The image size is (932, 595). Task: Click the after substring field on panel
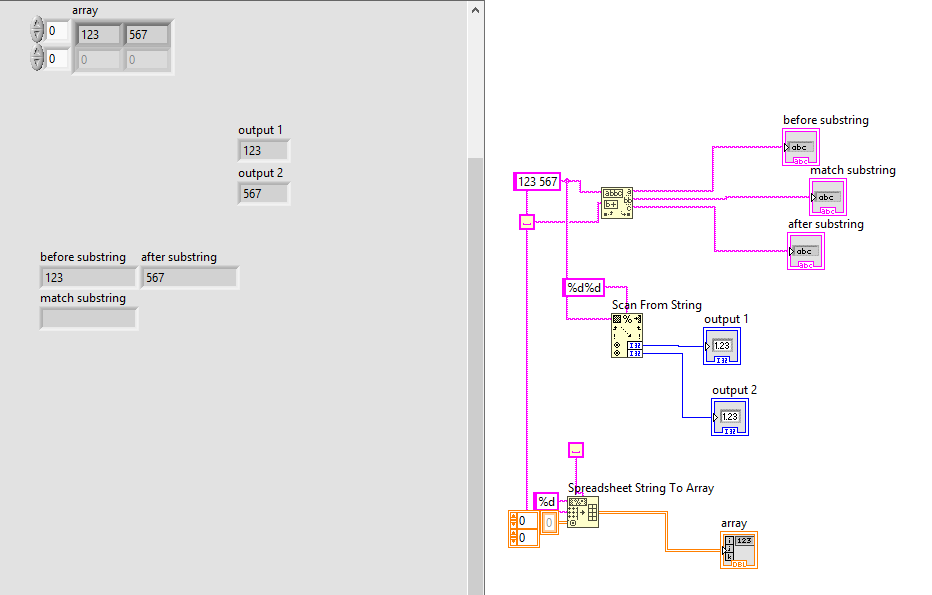pyautogui.click(x=189, y=278)
